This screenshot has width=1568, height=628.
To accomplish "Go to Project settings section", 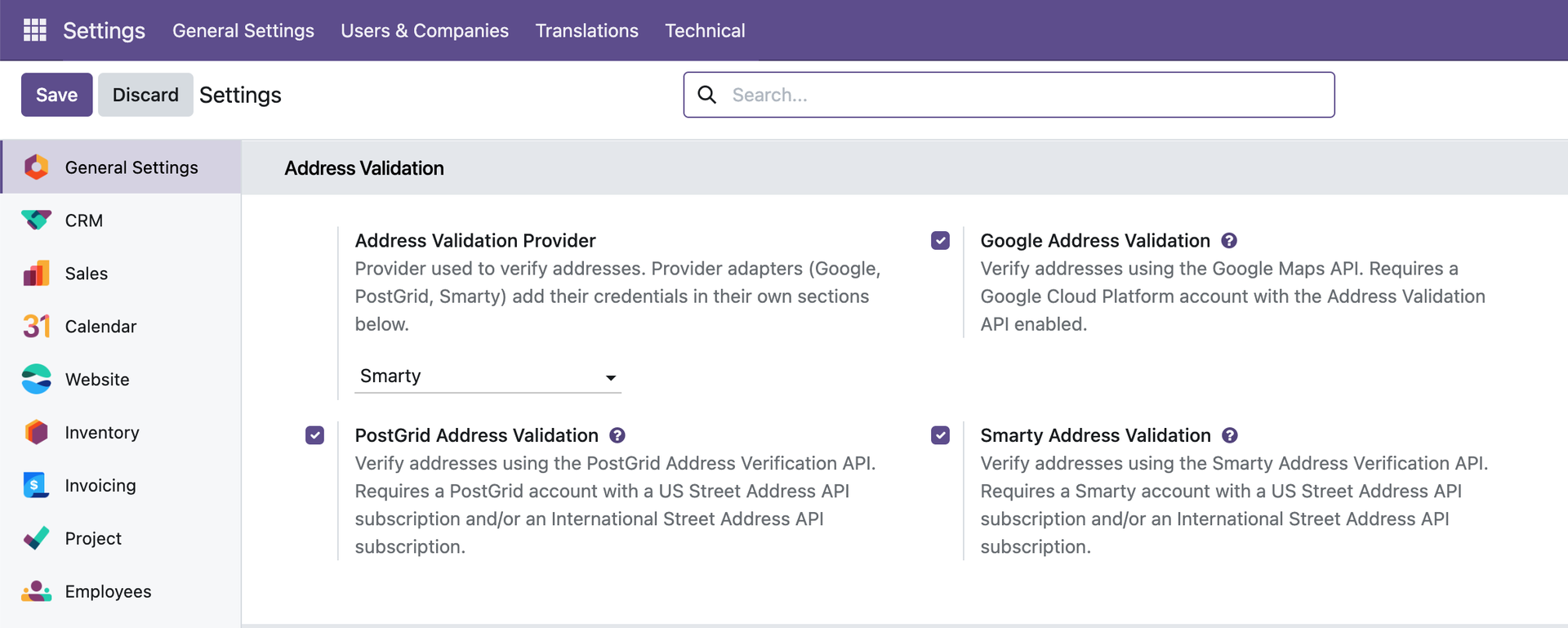I will point(121,539).
